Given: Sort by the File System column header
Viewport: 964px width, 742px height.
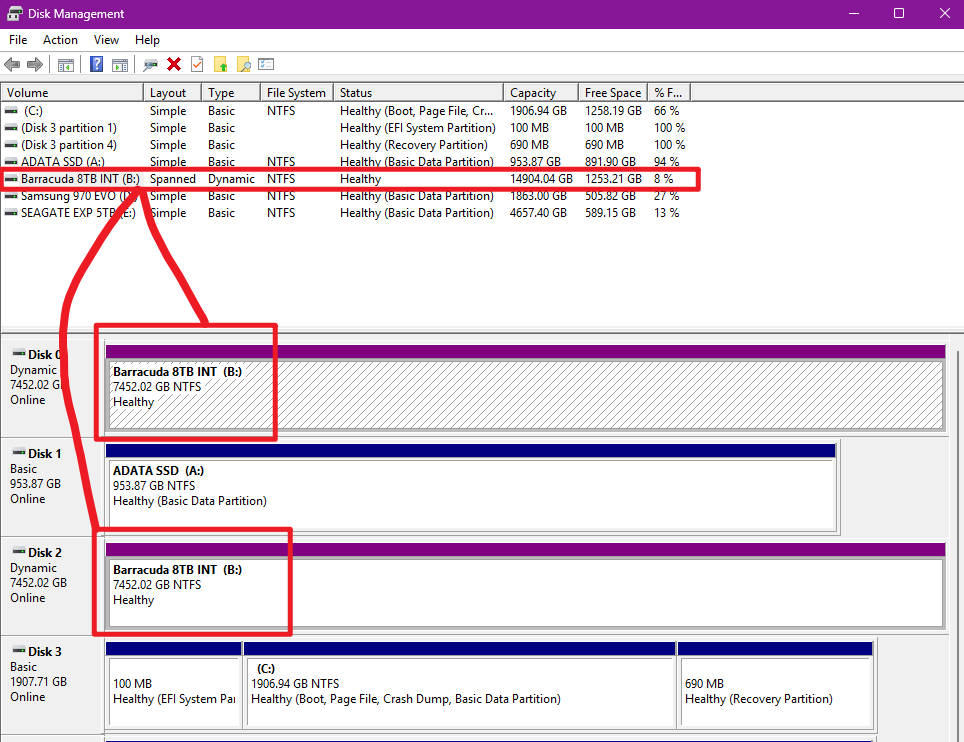Looking at the screenshot, I should coord(297,92).
